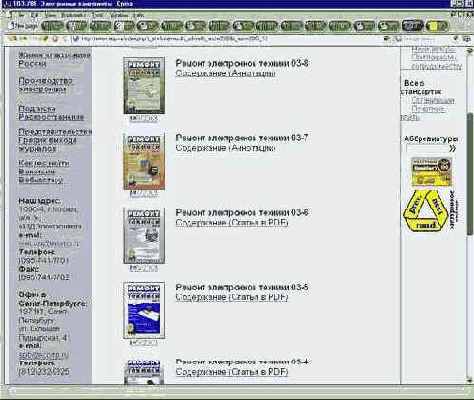474x400 pixels.
Task: Click the yellow highlighted tab button in toolbar
Action: coord(437,26)
